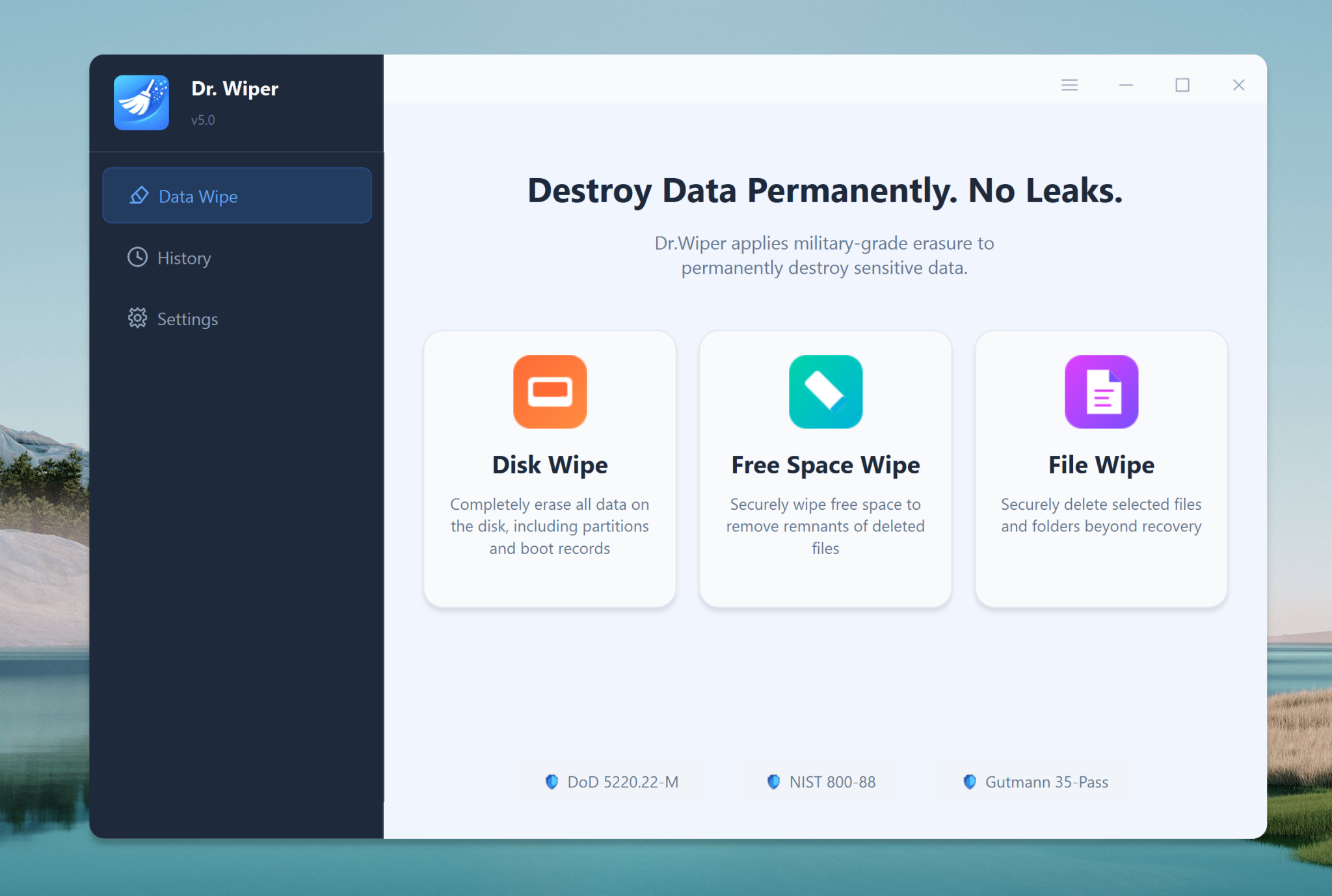Viewport: 1332px width, 896px height.
Task: Open the hamburger menu
Action: pyautogui.click(x=1069, y=85)
